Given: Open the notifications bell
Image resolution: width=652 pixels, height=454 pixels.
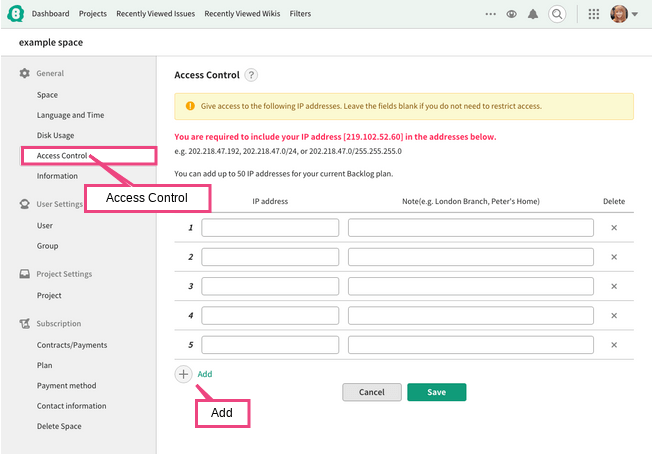Looking at the screenshot, I should [533, 14].
